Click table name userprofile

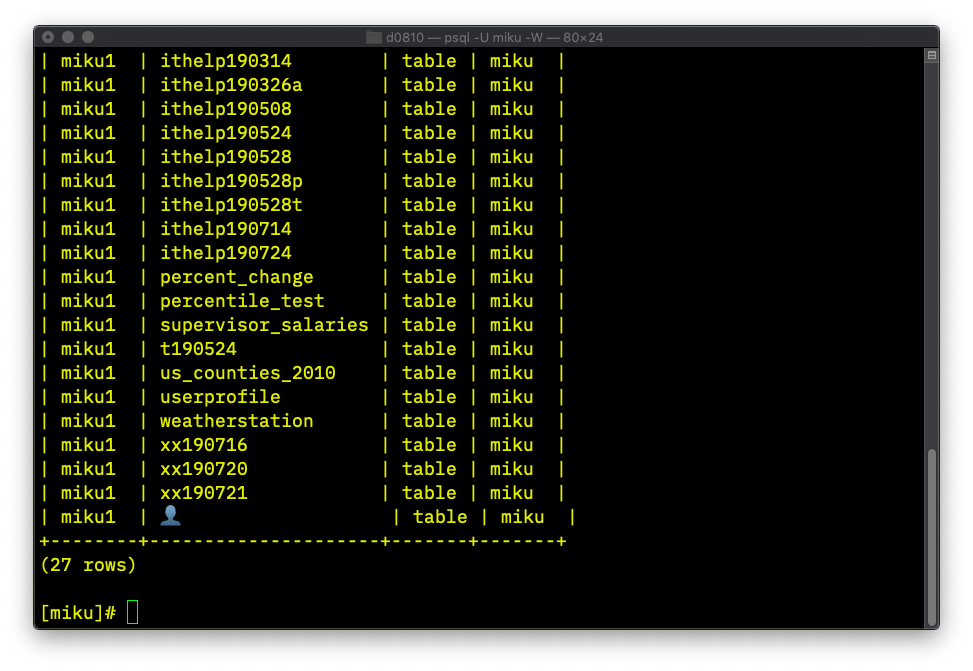220,397
